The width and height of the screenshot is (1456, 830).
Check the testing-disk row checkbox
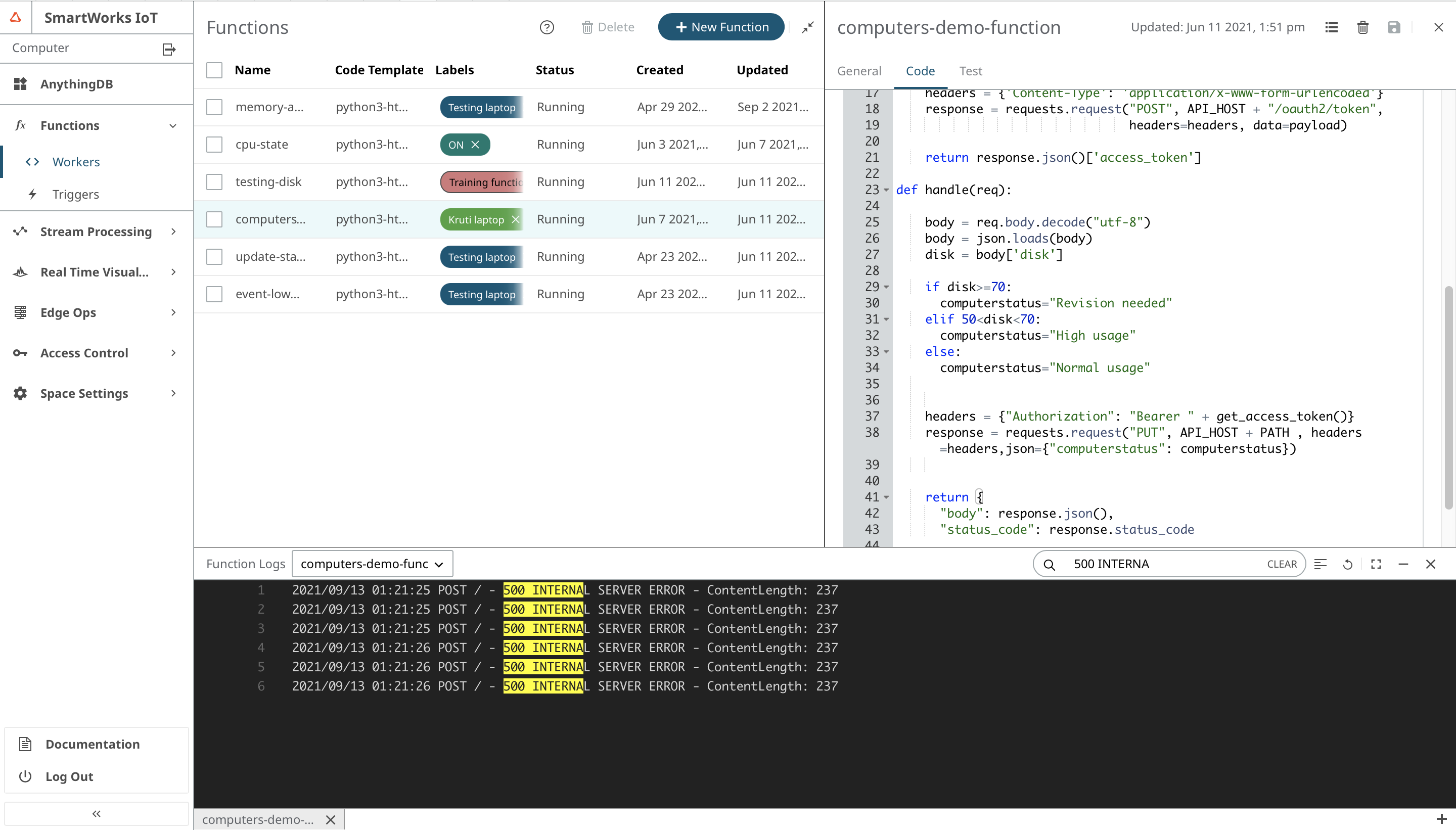click(x=214, y=181)
